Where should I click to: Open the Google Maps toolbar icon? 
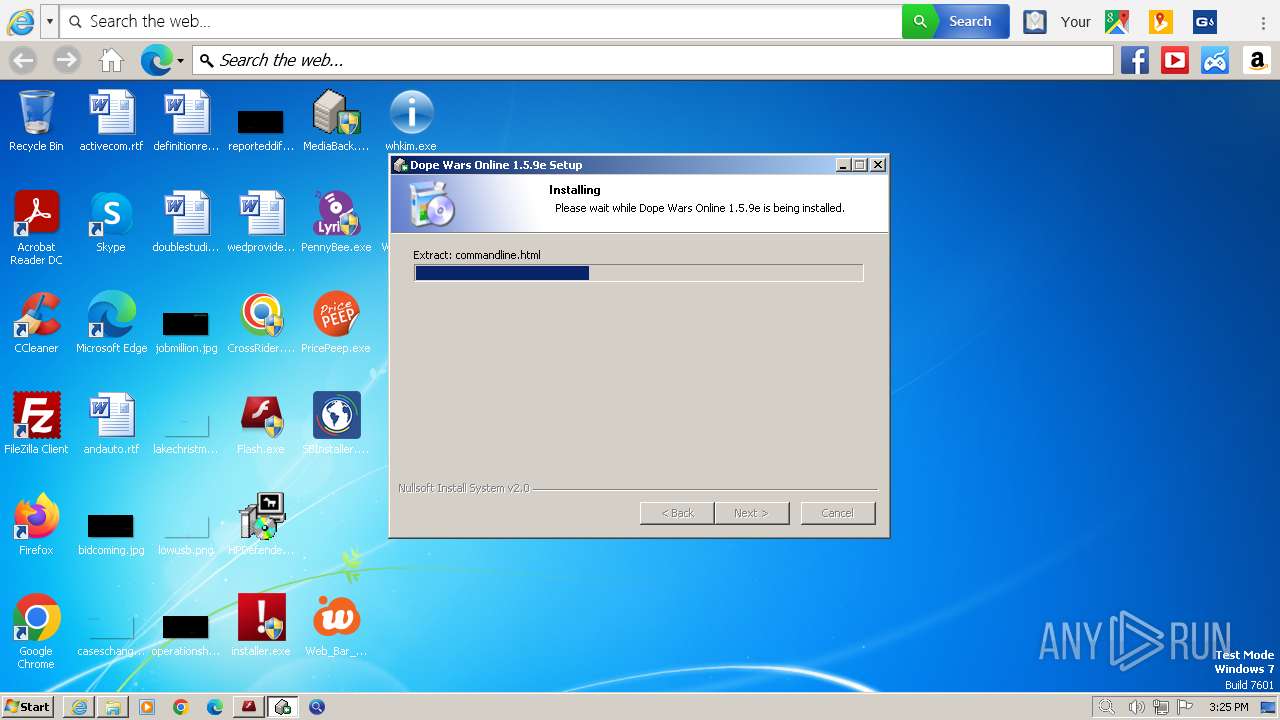(x=1117, y=21)
